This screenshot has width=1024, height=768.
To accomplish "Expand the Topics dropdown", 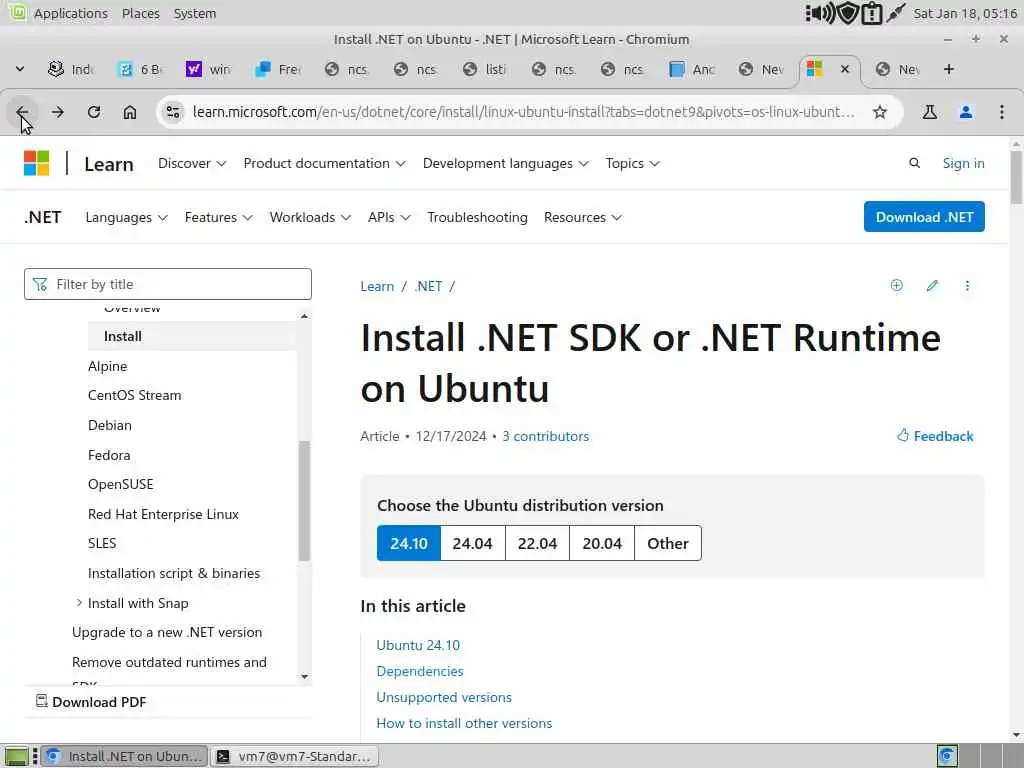I will coord(632,163).
